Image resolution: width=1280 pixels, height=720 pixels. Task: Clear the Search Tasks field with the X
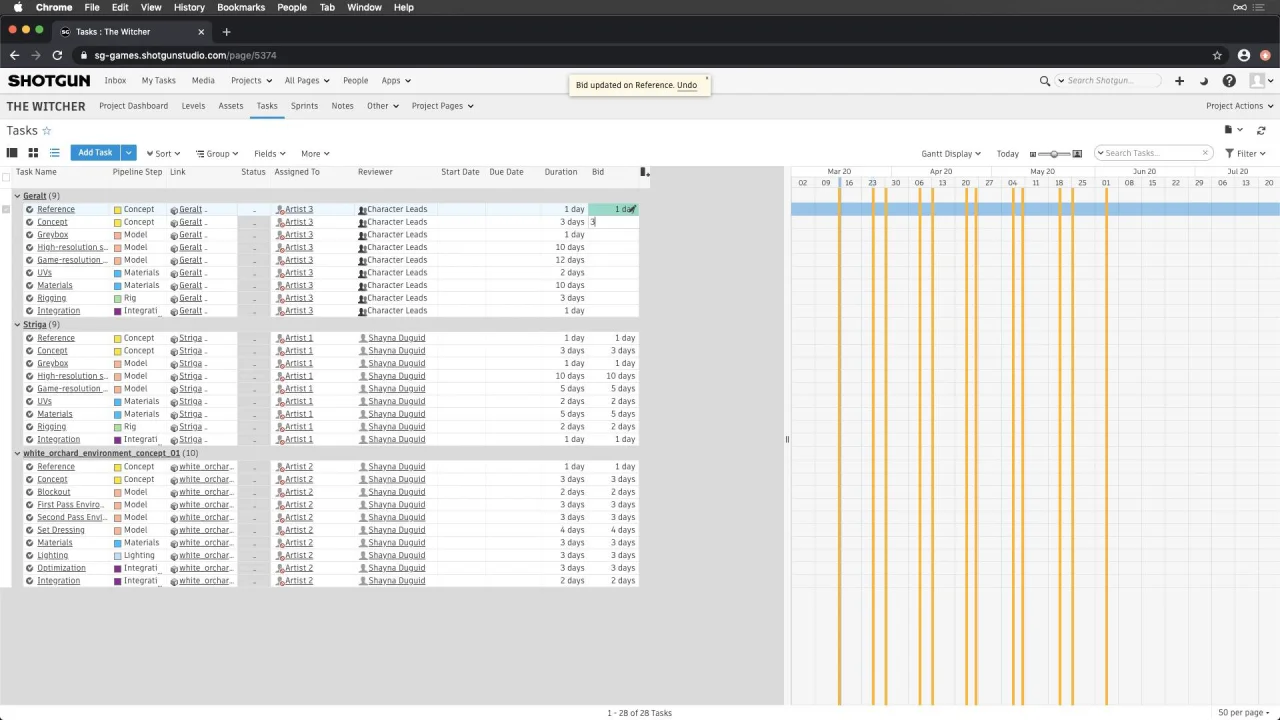1205,153
